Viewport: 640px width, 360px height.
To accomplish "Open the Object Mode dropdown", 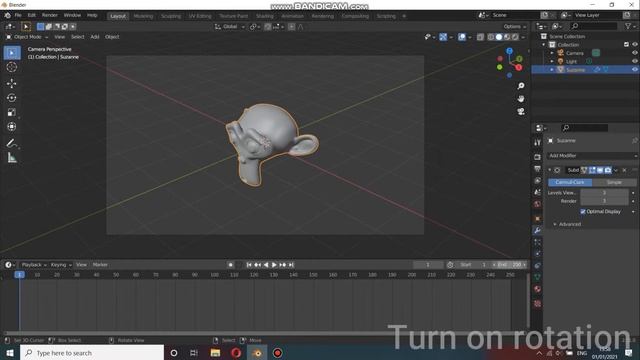I will 27,37.
